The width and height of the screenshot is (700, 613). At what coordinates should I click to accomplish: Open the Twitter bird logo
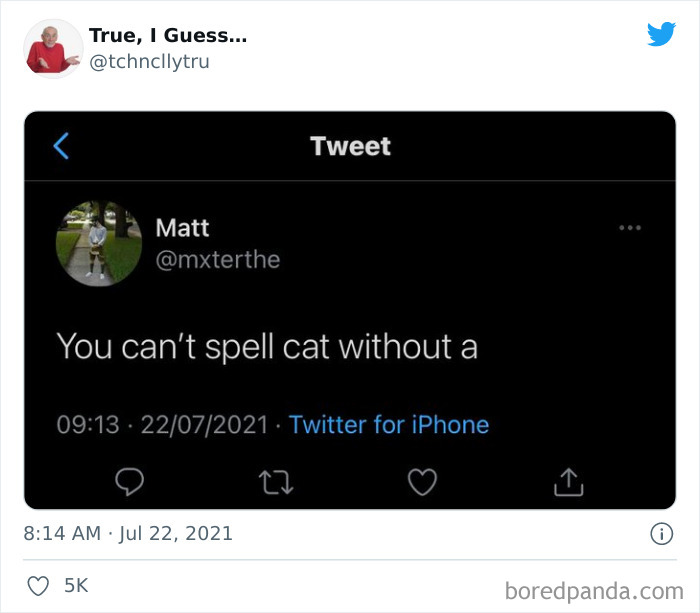661,33
